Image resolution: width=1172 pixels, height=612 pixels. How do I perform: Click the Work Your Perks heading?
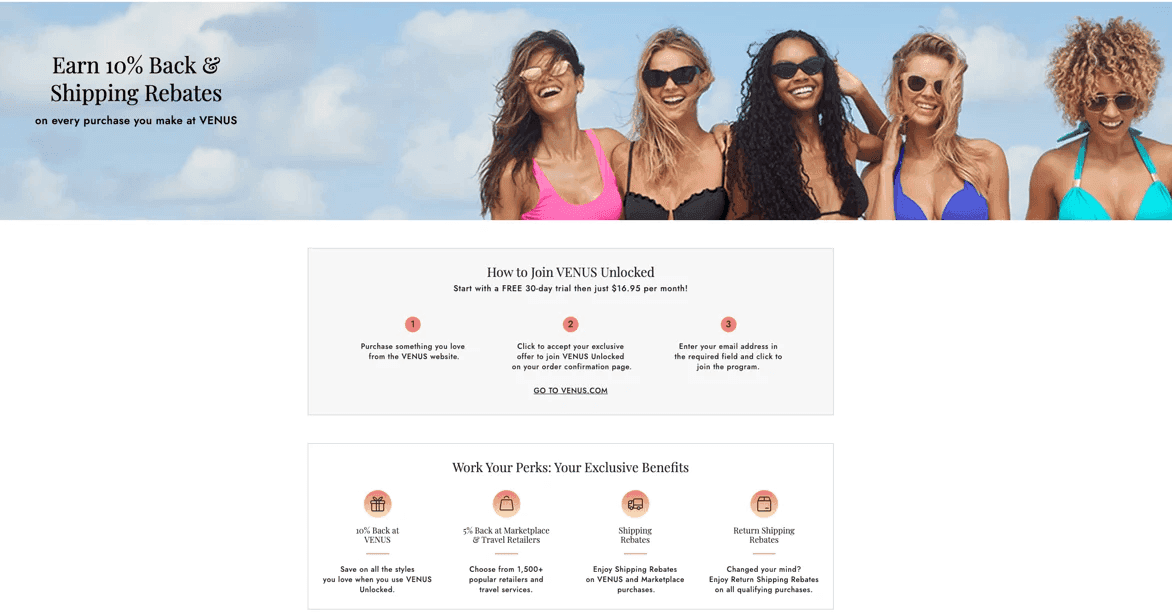[x=570, y=468]
